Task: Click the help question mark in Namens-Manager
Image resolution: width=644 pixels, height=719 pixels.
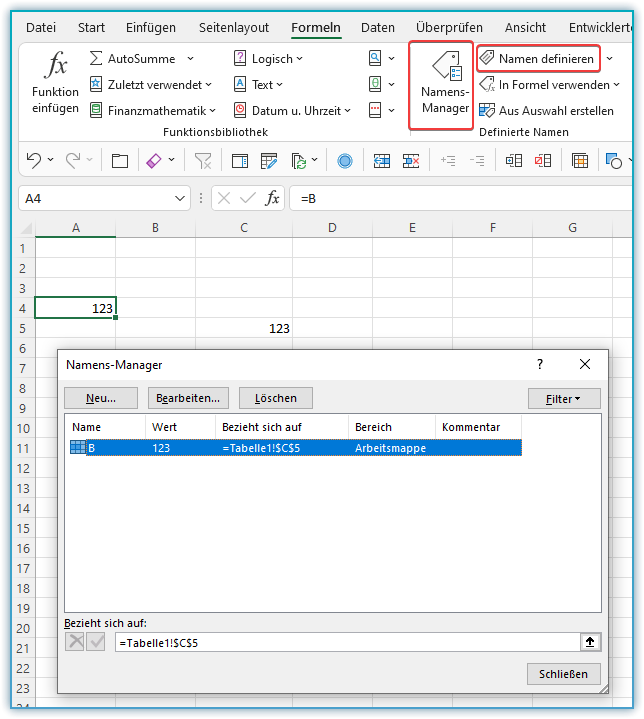Action: tap(540, 365)
